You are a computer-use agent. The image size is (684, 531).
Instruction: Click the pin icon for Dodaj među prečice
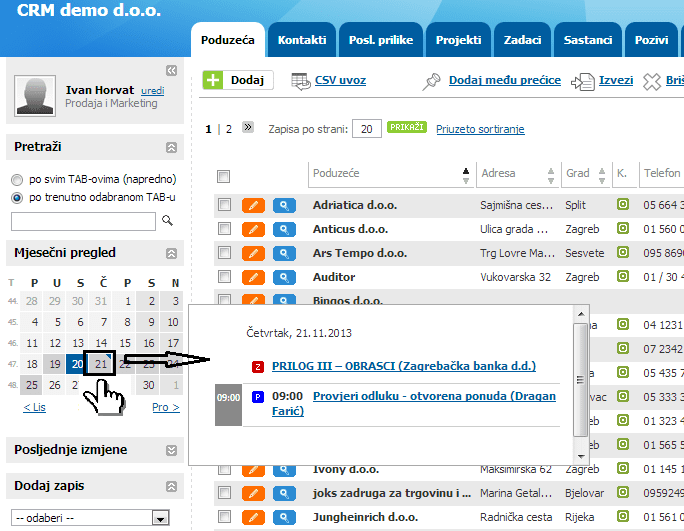(x=432, y=81)
